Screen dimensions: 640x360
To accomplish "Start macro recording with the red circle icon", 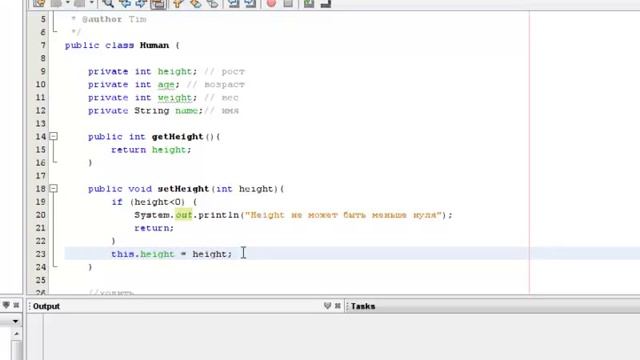I will (x=271, y=4).
